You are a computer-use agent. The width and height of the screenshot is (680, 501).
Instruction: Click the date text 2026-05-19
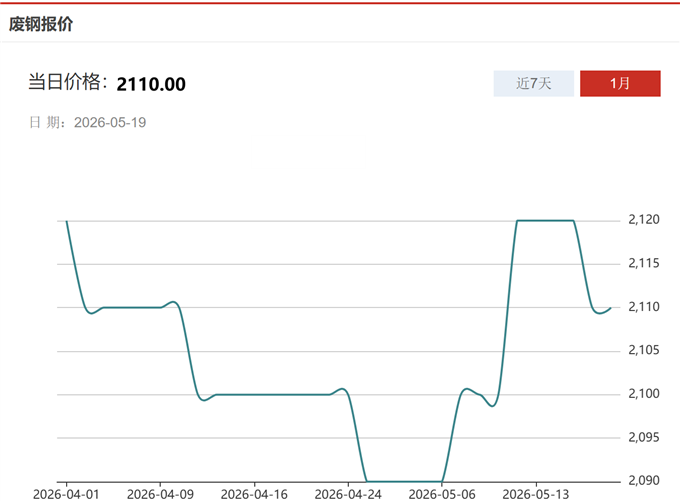tap(110, 122)
